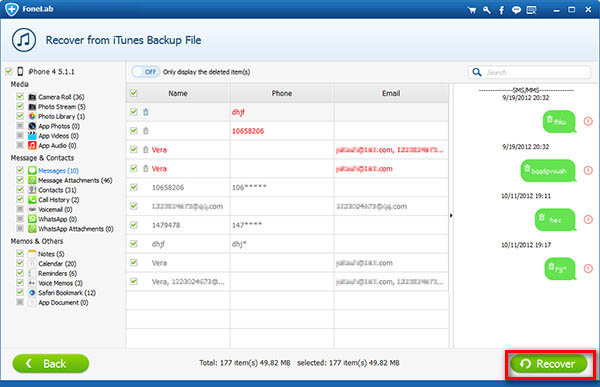The image size is (600, 387).
Task: Click the 'fhku' green message bubble
Action: click(559, 122)
